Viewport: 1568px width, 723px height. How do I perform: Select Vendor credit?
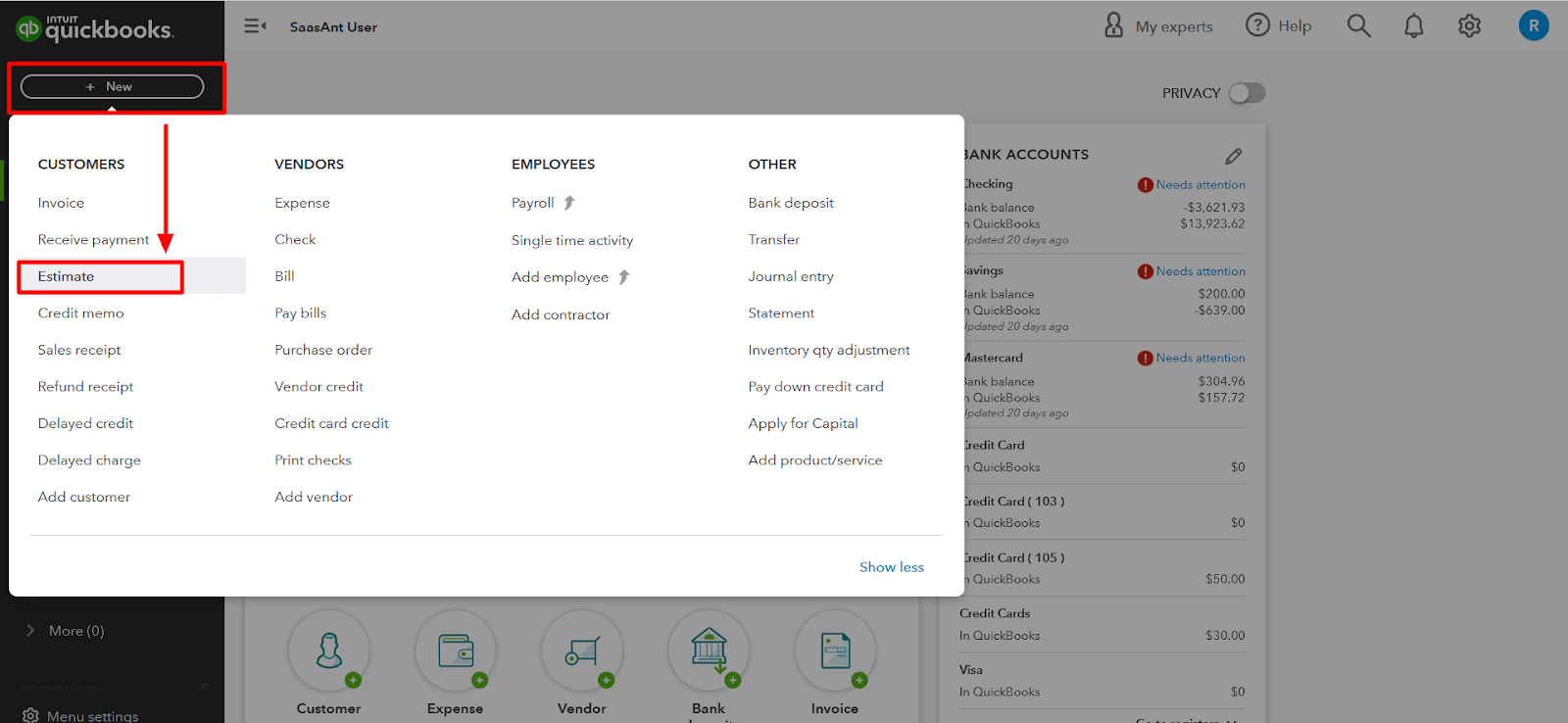click(318, 387)
